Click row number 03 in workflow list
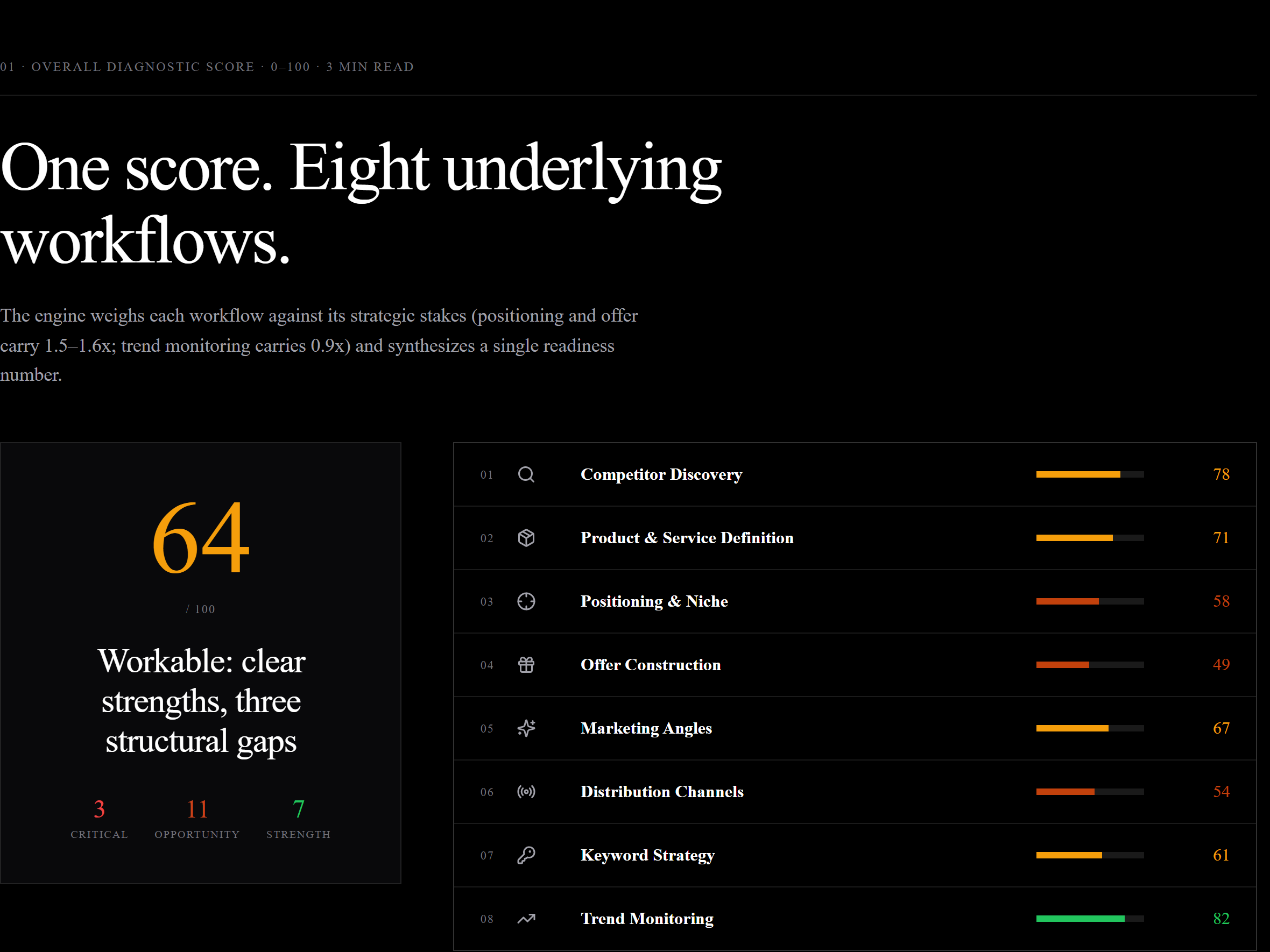The height and width of the screenshot is (952, 1270). tap(487, 601)
